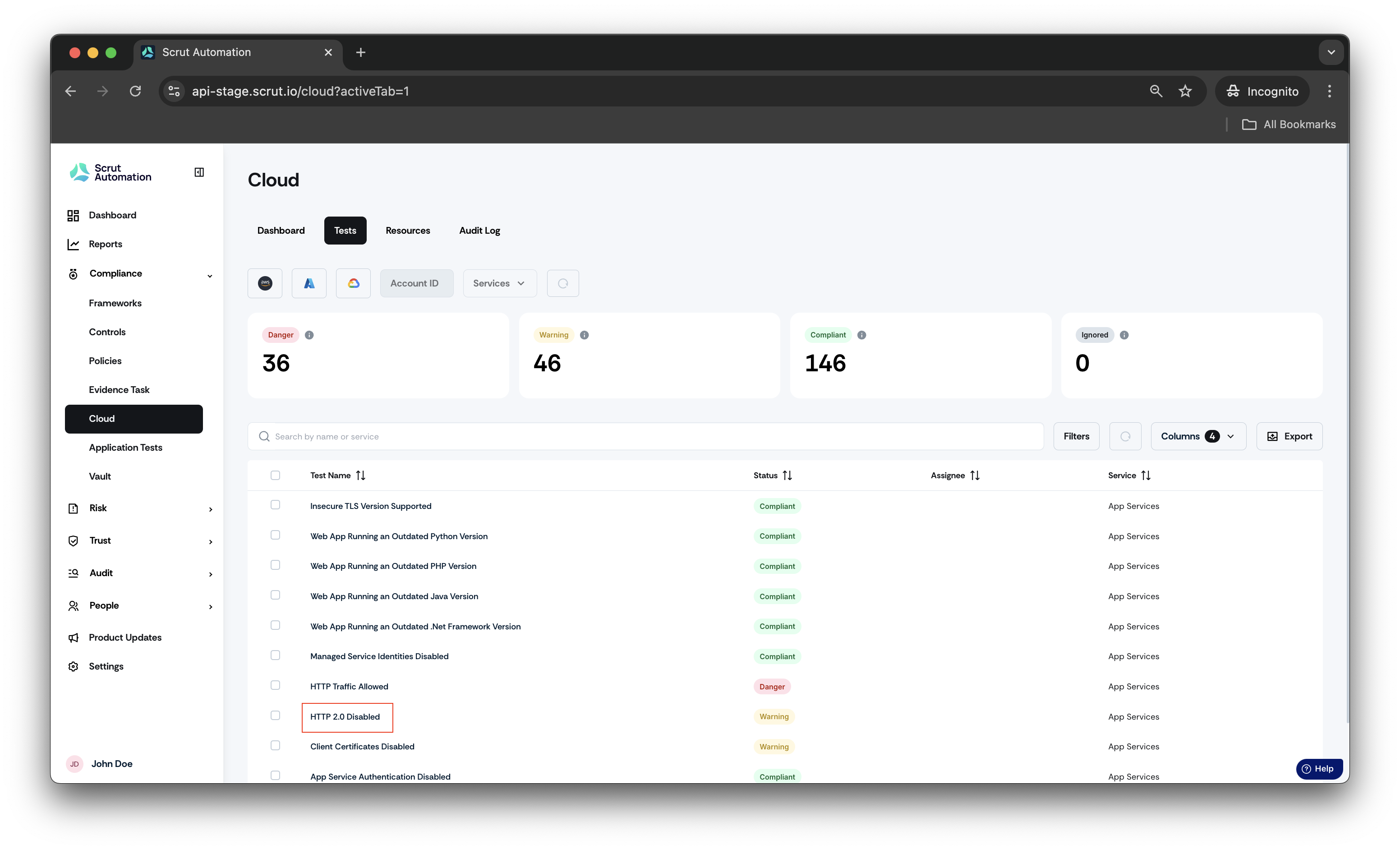View site information icon in address bar
The height and width of the screenshot is (850, 1400).
click(x=175, y=91)
